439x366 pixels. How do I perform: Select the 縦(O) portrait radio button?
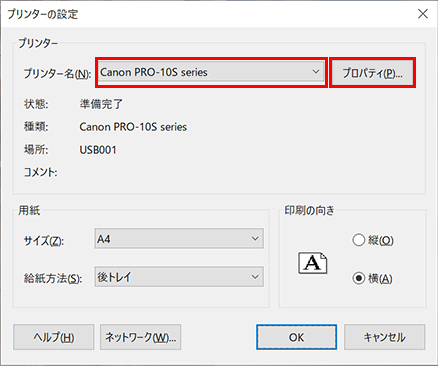[359, 240]
